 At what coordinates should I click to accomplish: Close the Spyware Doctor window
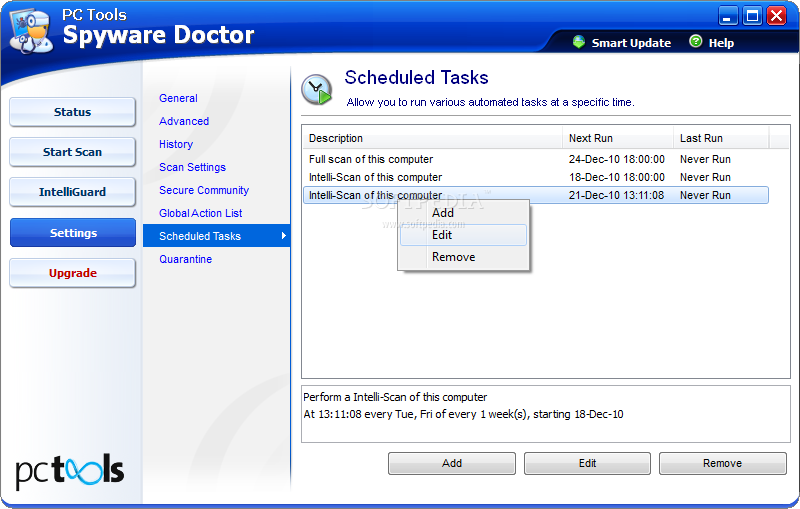point(777,16)
